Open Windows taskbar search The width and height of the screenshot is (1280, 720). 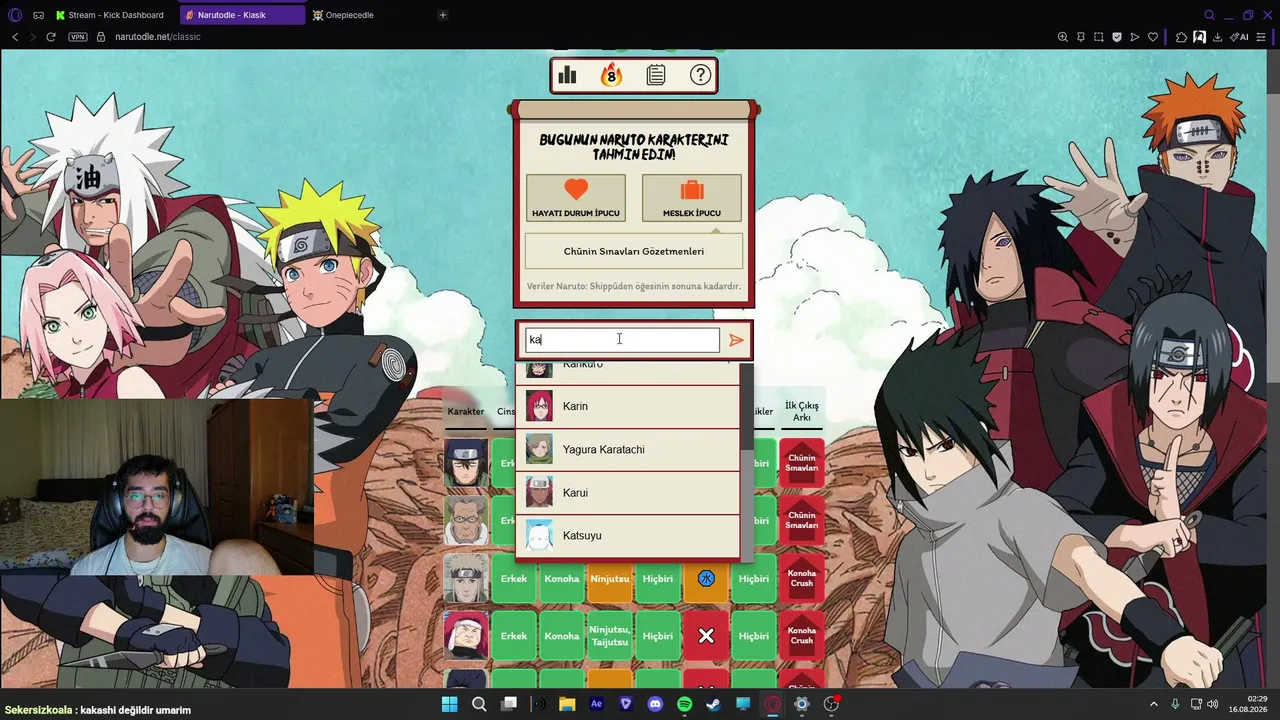479,704
